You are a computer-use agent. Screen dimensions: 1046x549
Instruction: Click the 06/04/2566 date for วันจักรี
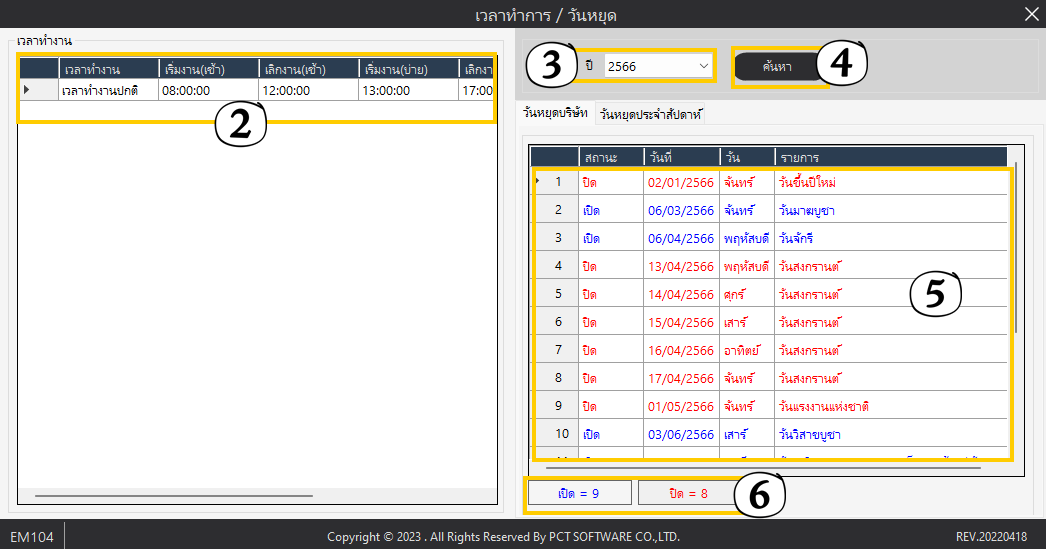681,239
